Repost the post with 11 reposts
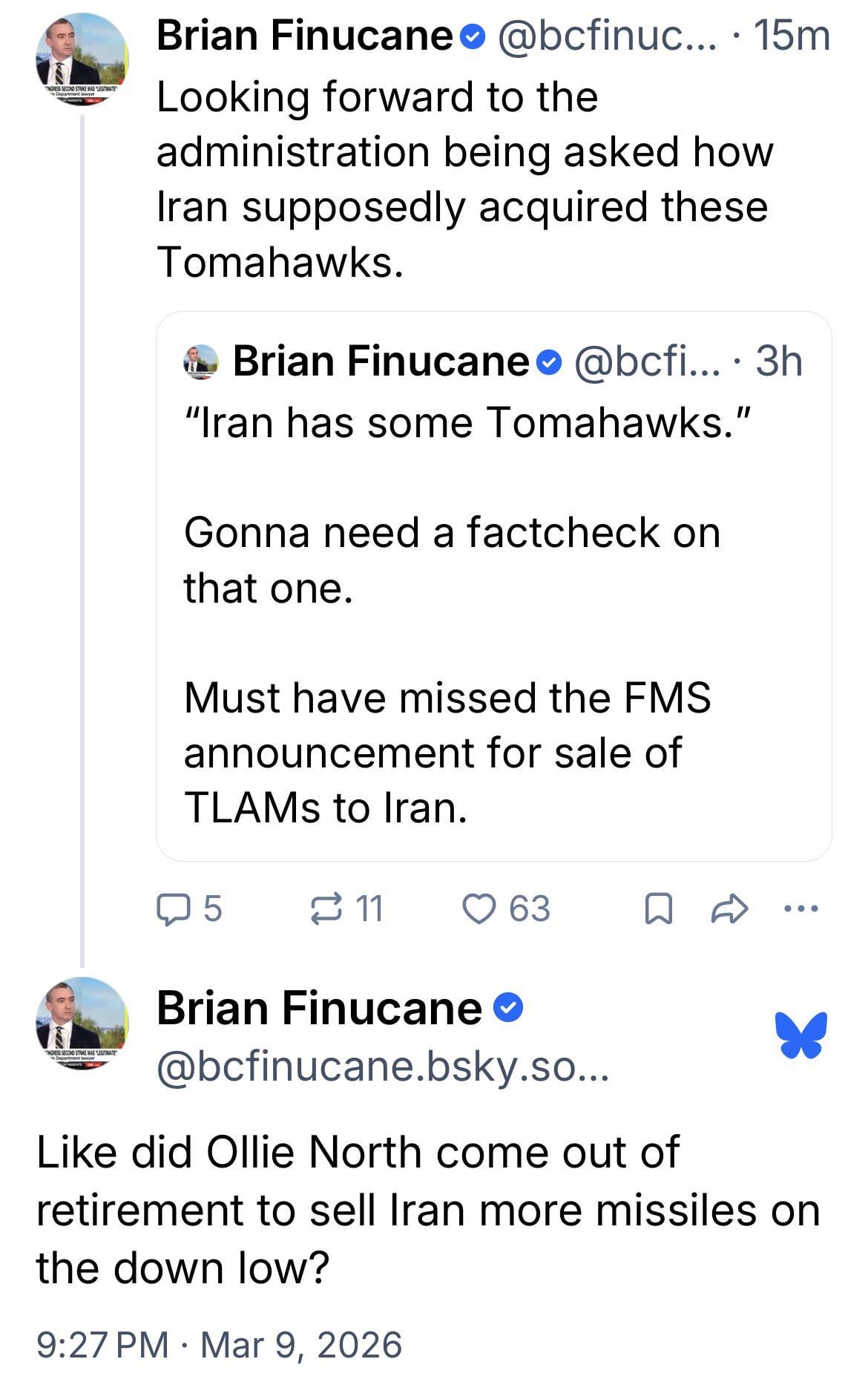Viewport: 868px width, 1382px height. point(326,909)
